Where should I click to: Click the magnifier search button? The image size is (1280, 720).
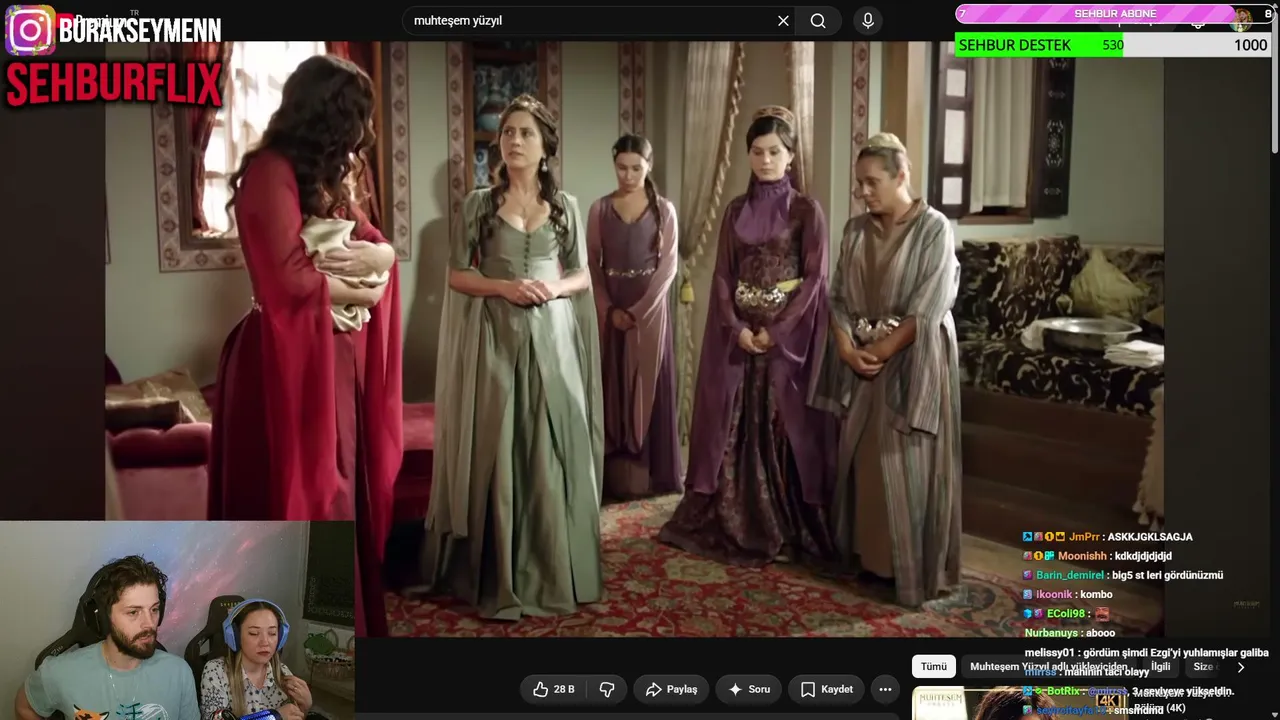[x=818, y=21]
